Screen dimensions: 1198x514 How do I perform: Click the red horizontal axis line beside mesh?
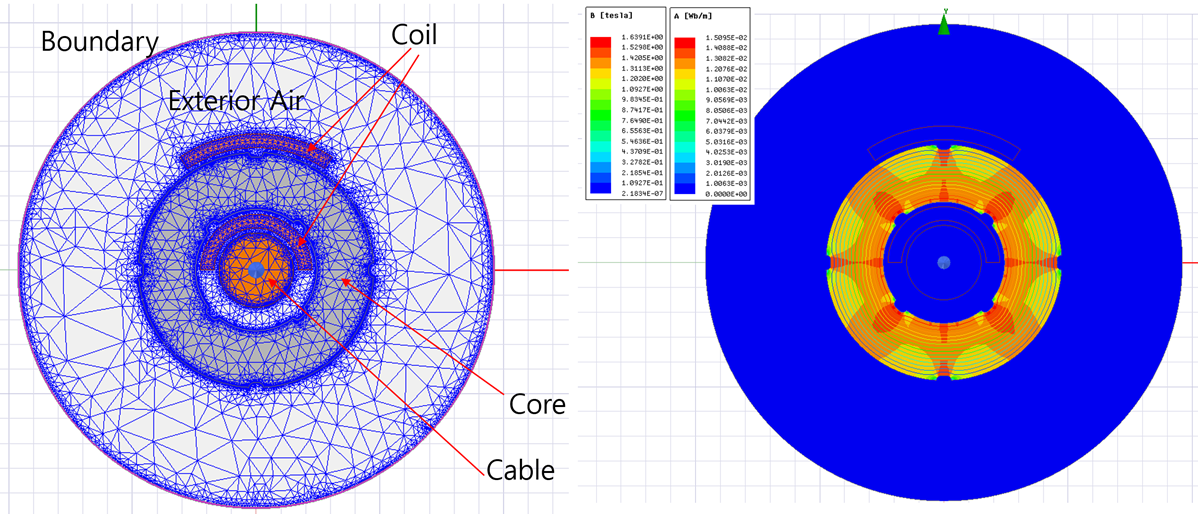pyautogui.click(x=530, y=270)
